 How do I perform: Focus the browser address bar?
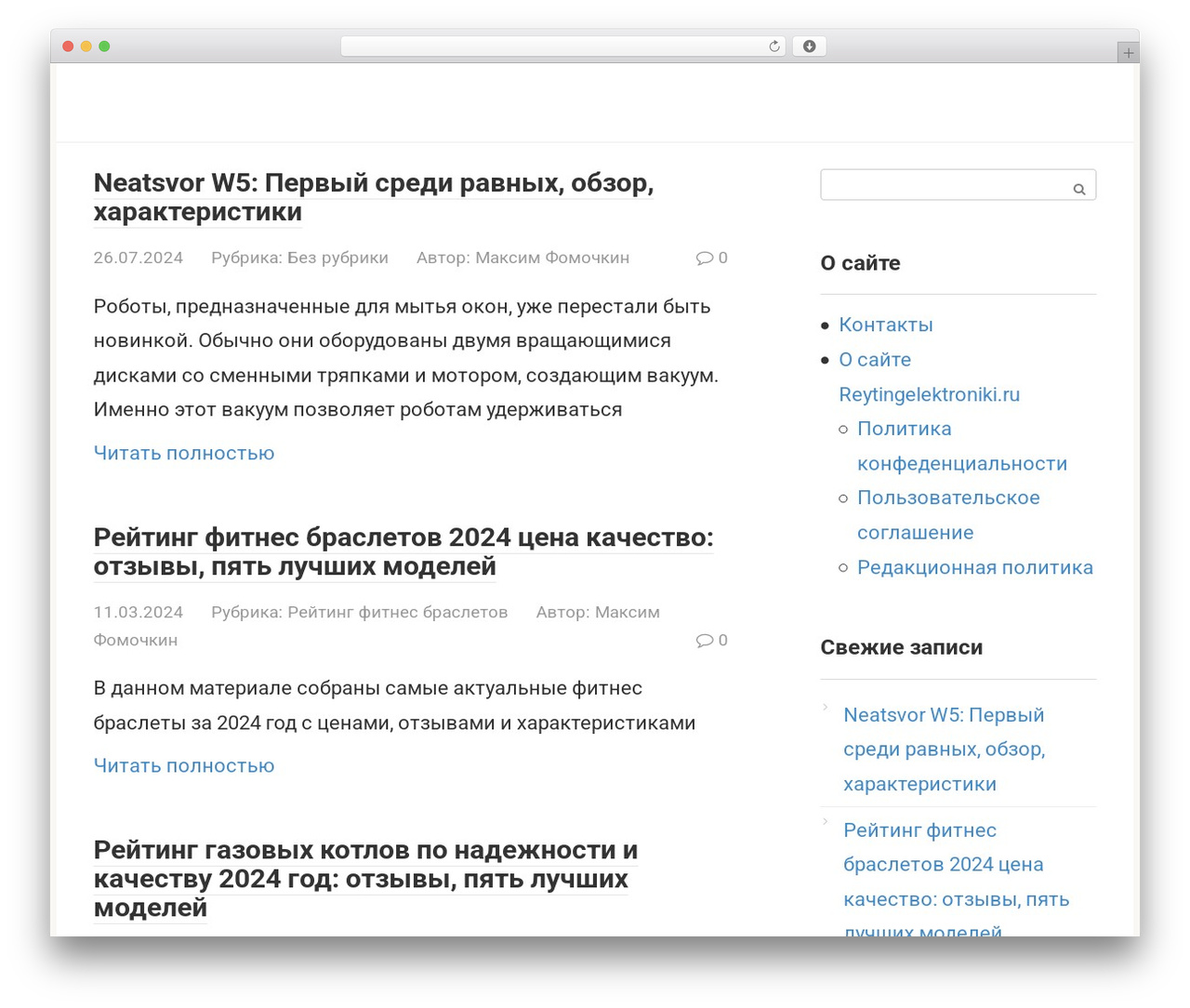[563, 46]
